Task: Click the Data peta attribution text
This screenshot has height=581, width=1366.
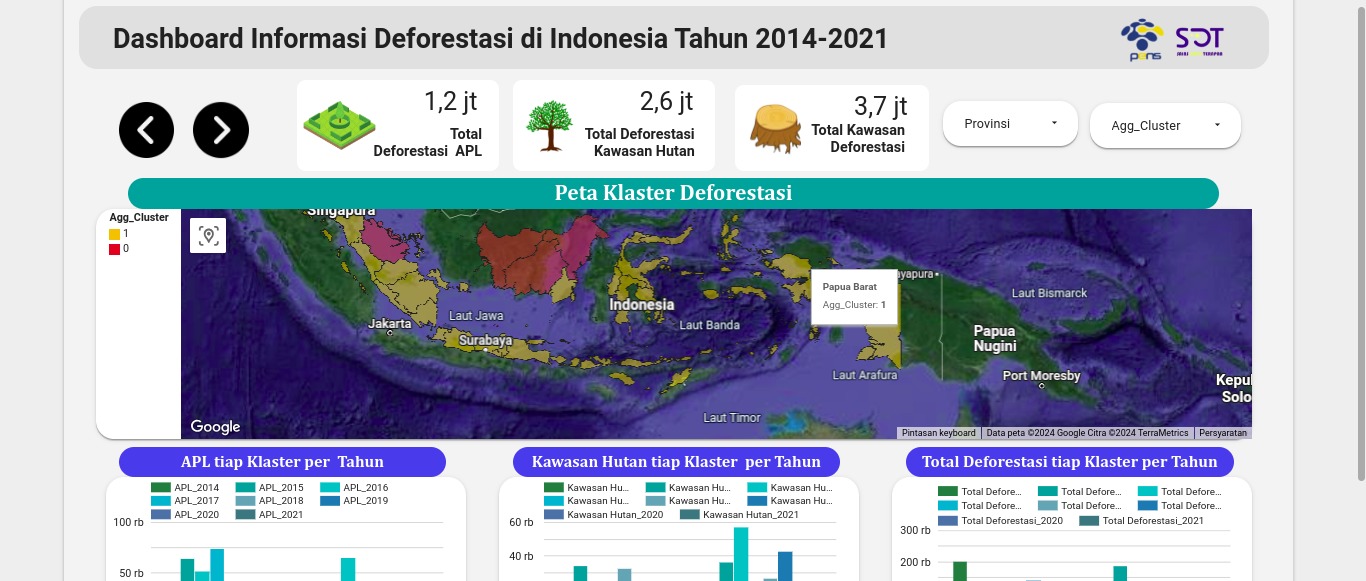Action: pyautogui.click(x=1087, y=432)
